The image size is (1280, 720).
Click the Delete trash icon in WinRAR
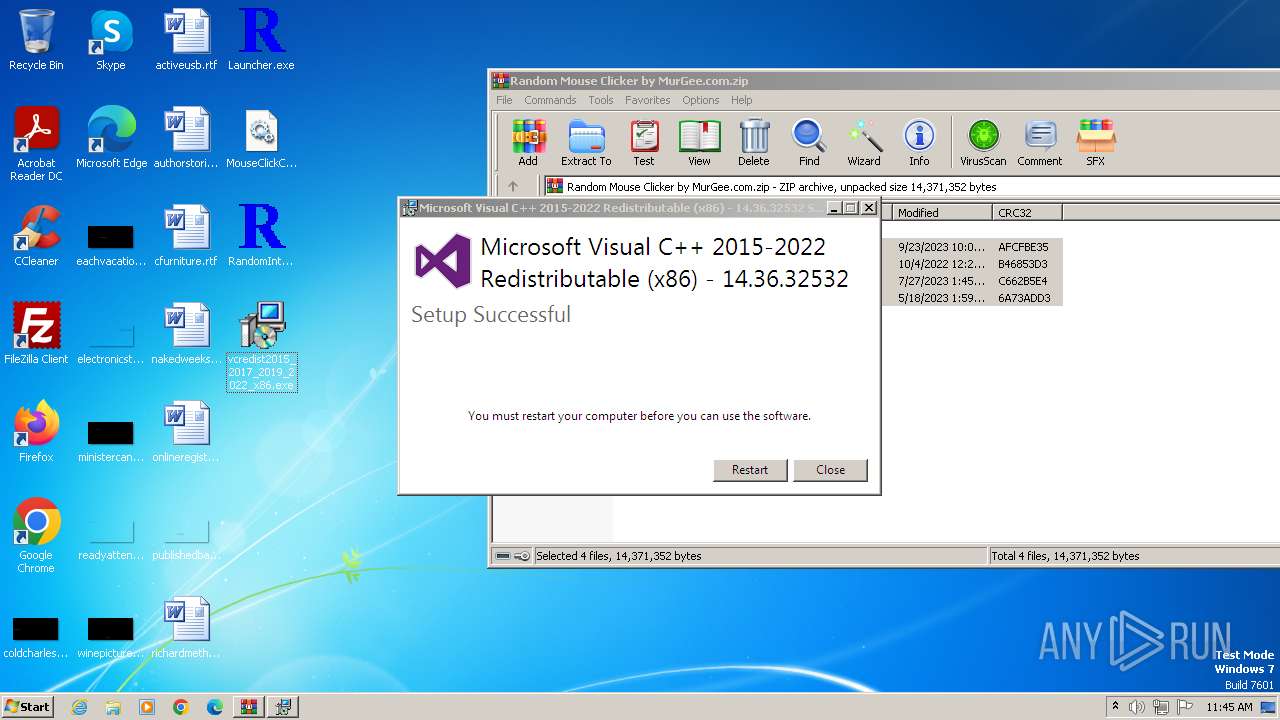754,142
